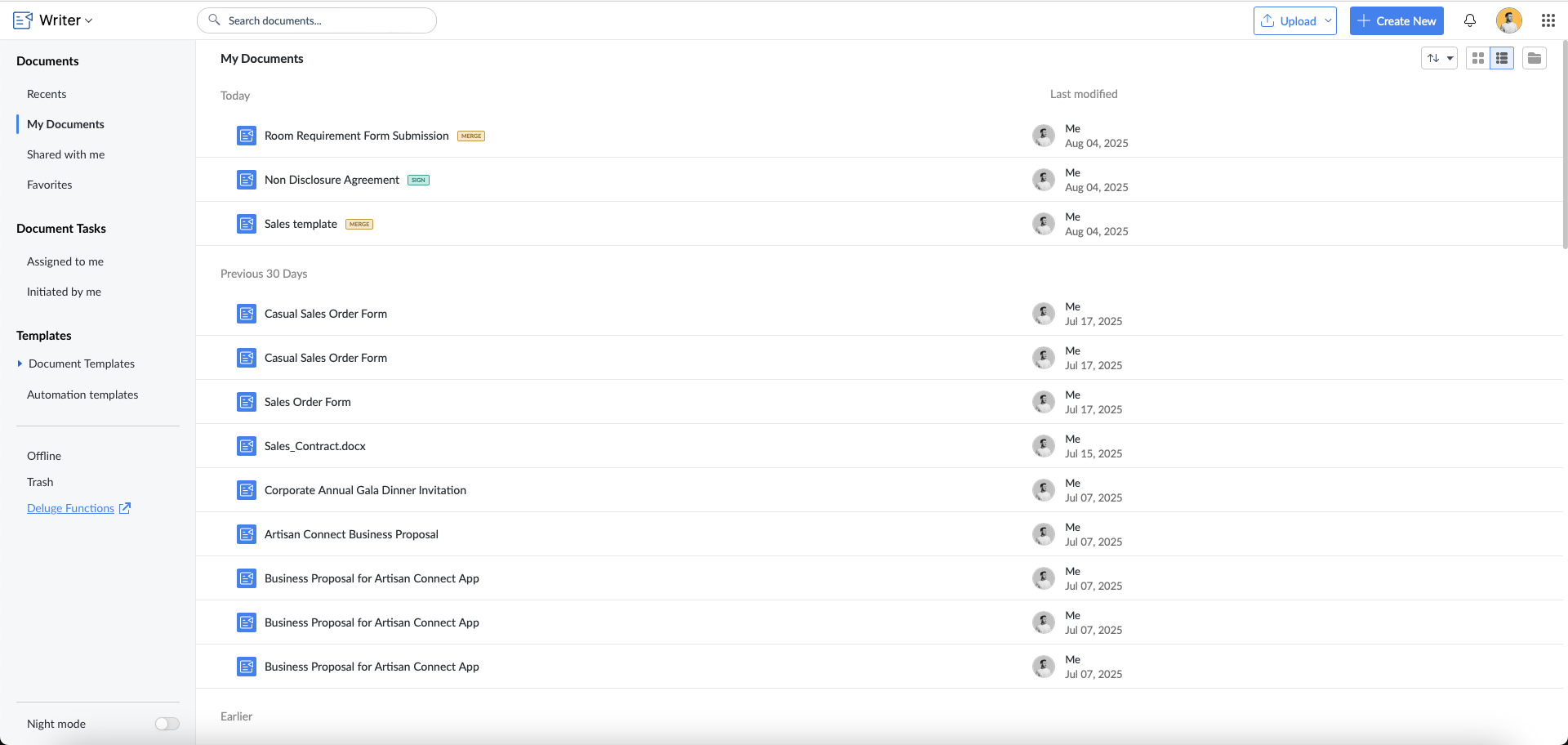Click the Writer app logo icon

[23, 20]
